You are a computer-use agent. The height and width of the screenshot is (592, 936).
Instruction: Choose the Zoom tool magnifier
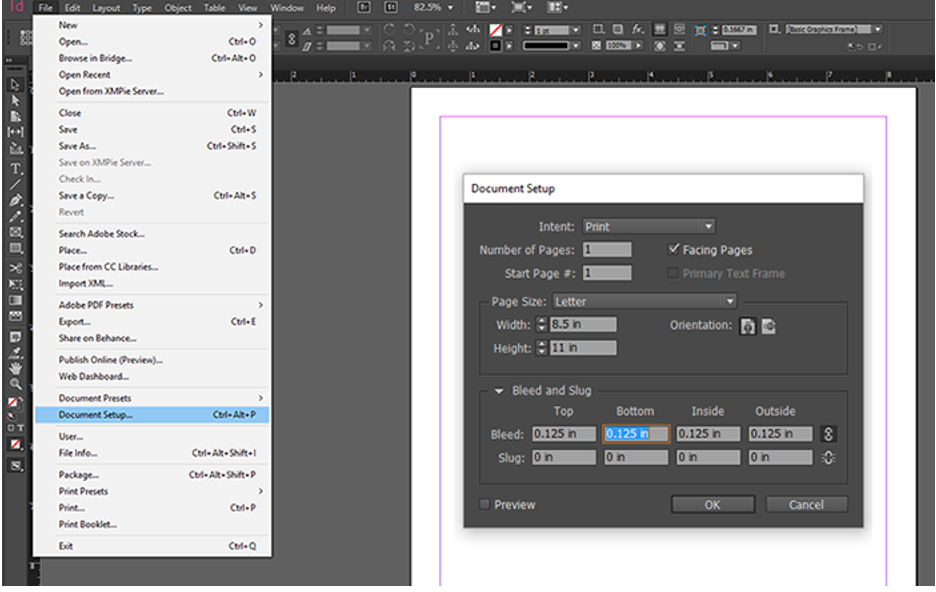pyautogui.click(x=15, y=384)
